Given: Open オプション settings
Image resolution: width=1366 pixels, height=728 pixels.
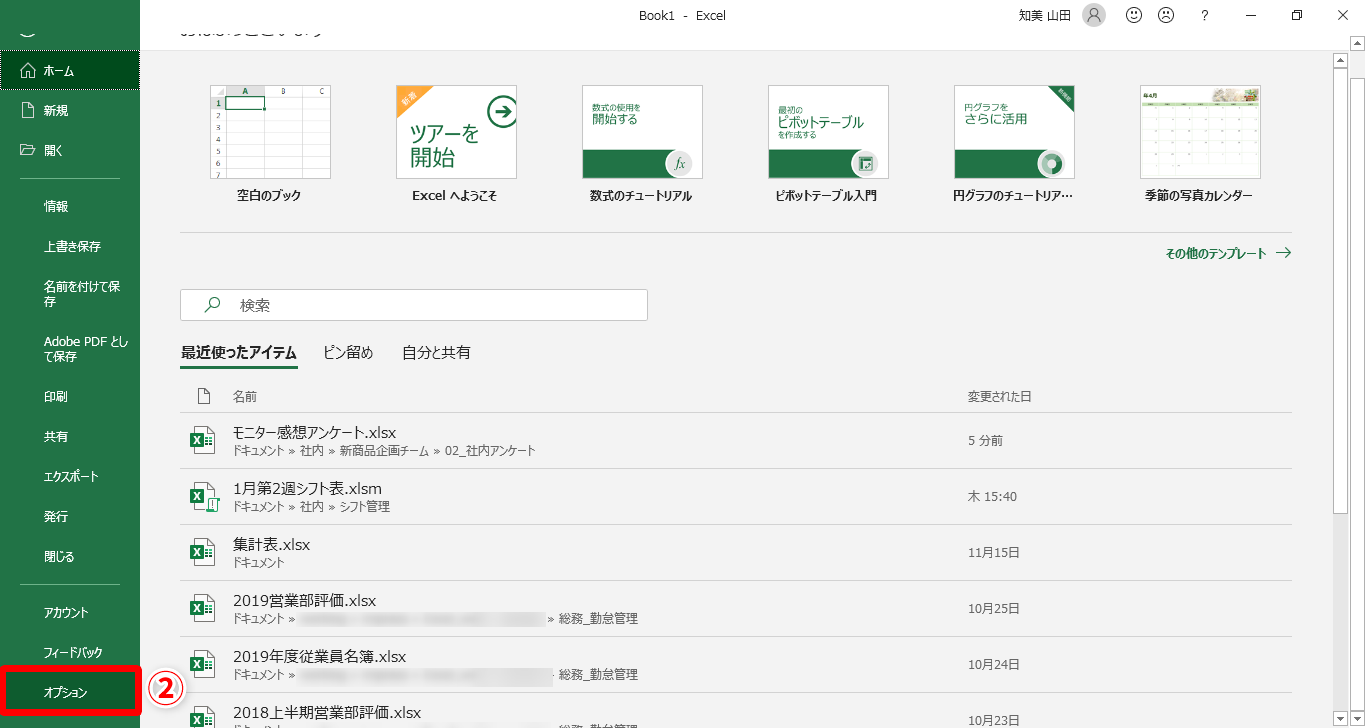Looking at the screenshot, I should [x=70, y=692].
